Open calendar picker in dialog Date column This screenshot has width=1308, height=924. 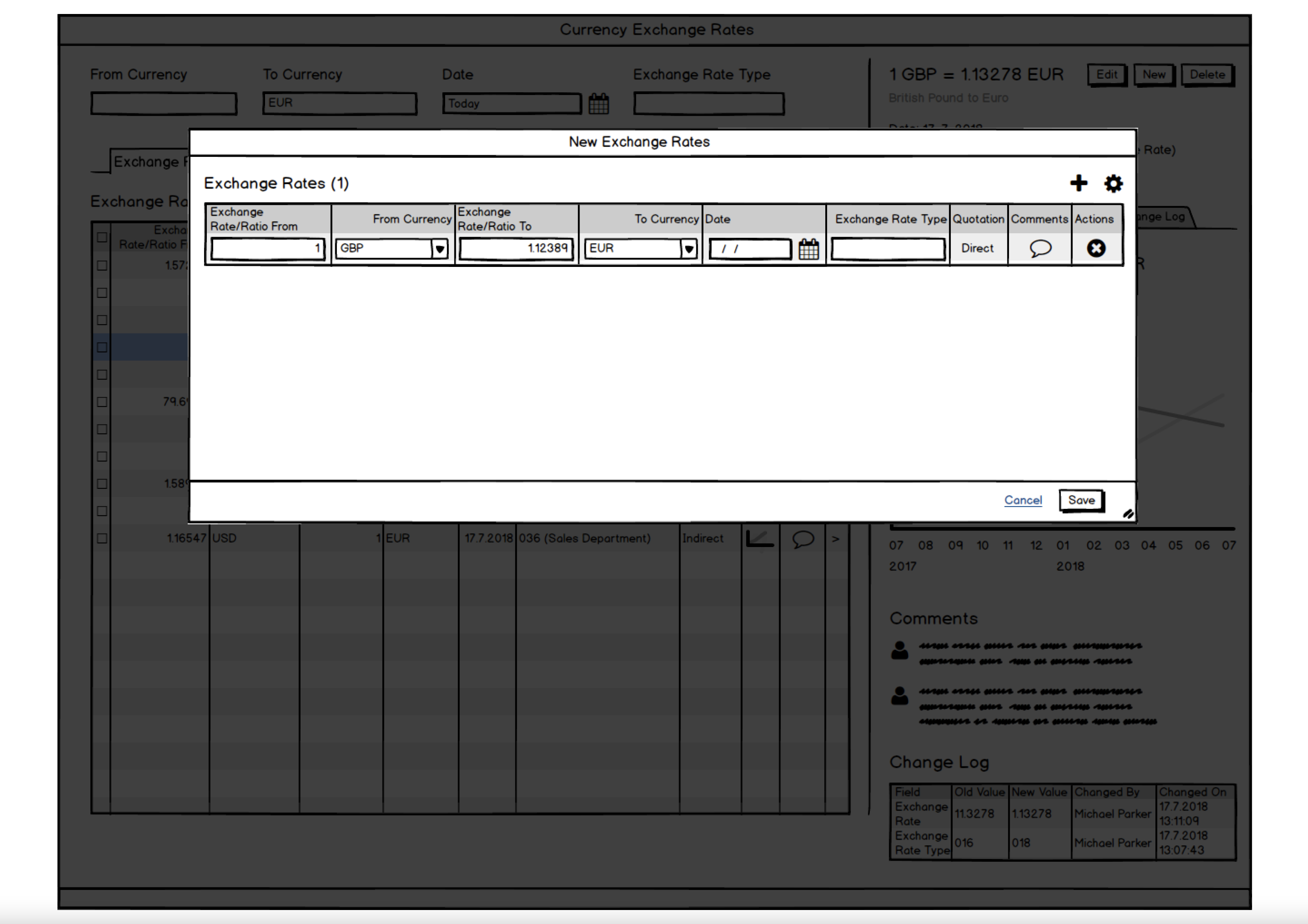(808, 249)
